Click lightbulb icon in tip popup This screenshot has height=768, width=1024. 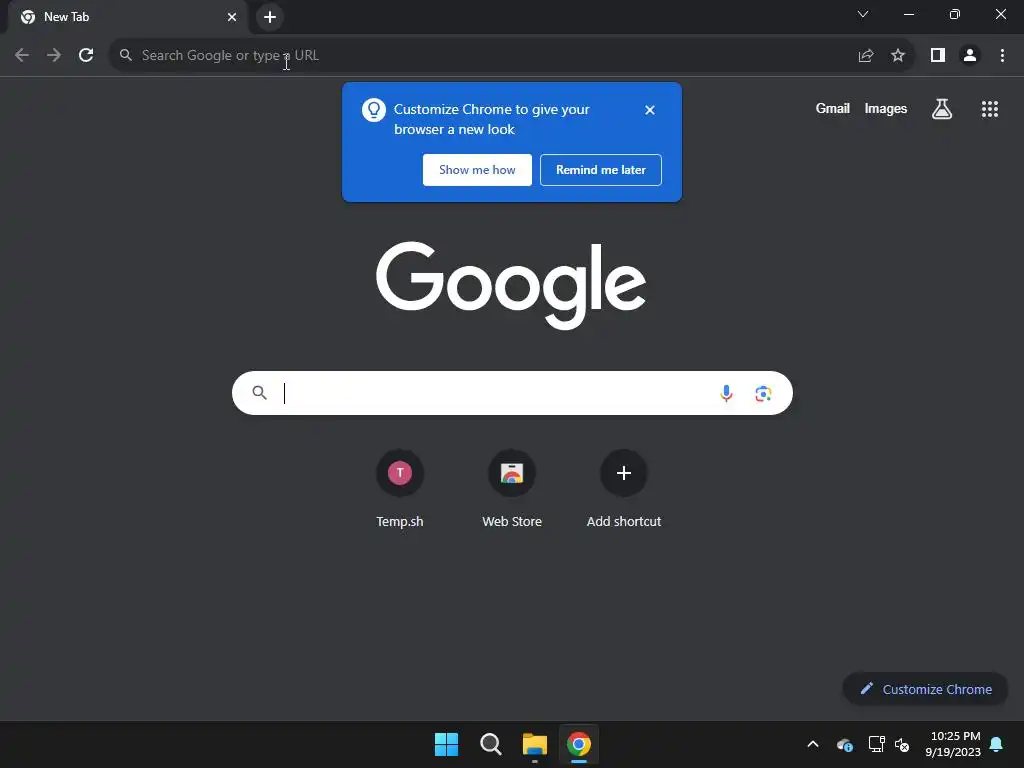click(374, 110)
